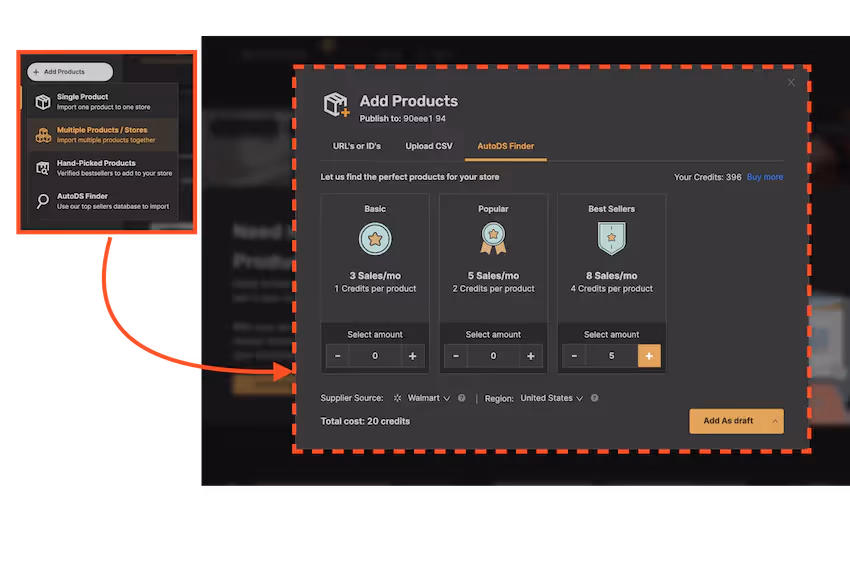850x567 pixels.
Task: Click the stacked boxes icon for Multiple Products
Action: (43, 135)
